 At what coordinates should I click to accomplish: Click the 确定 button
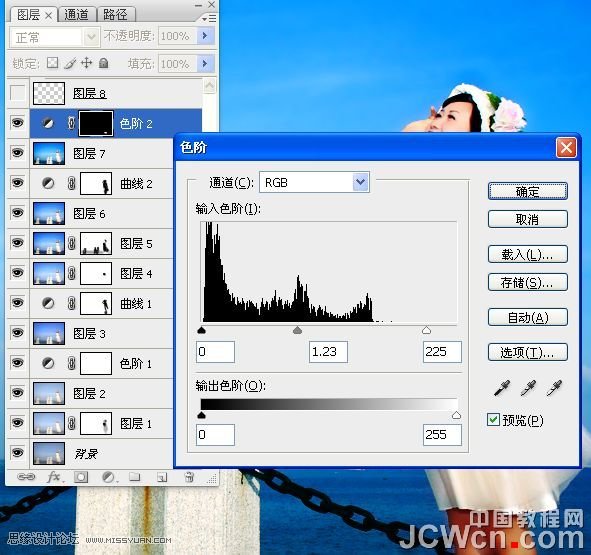click(x=528, y=191)
